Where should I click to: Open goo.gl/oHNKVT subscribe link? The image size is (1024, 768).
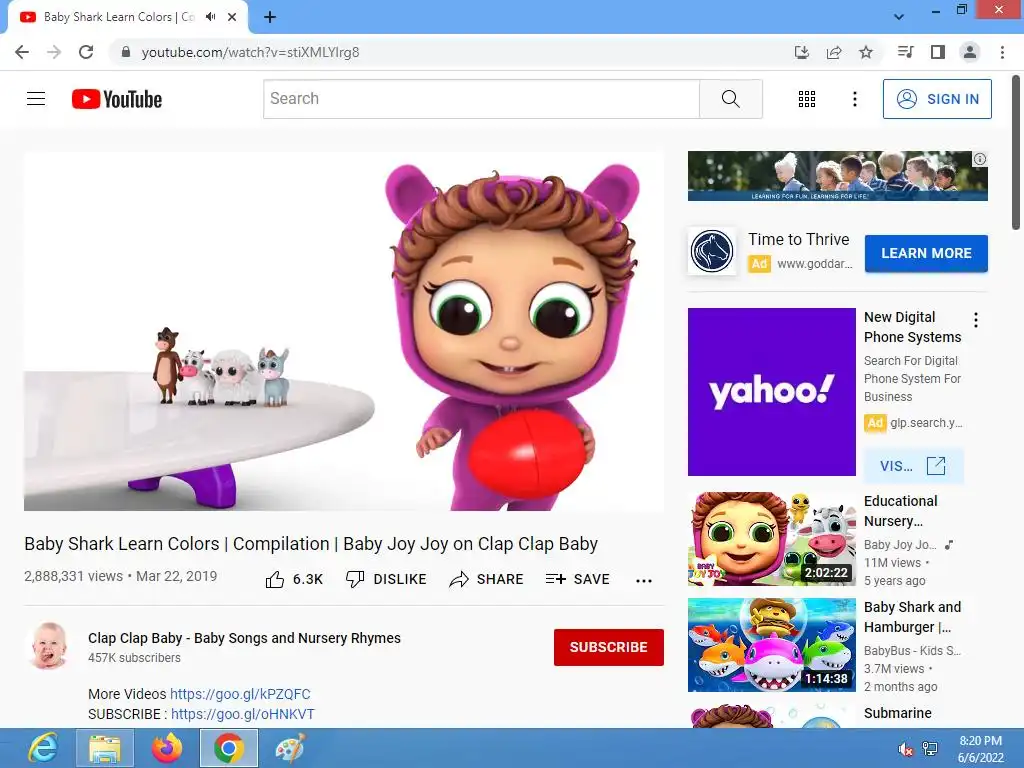(243, 714)
